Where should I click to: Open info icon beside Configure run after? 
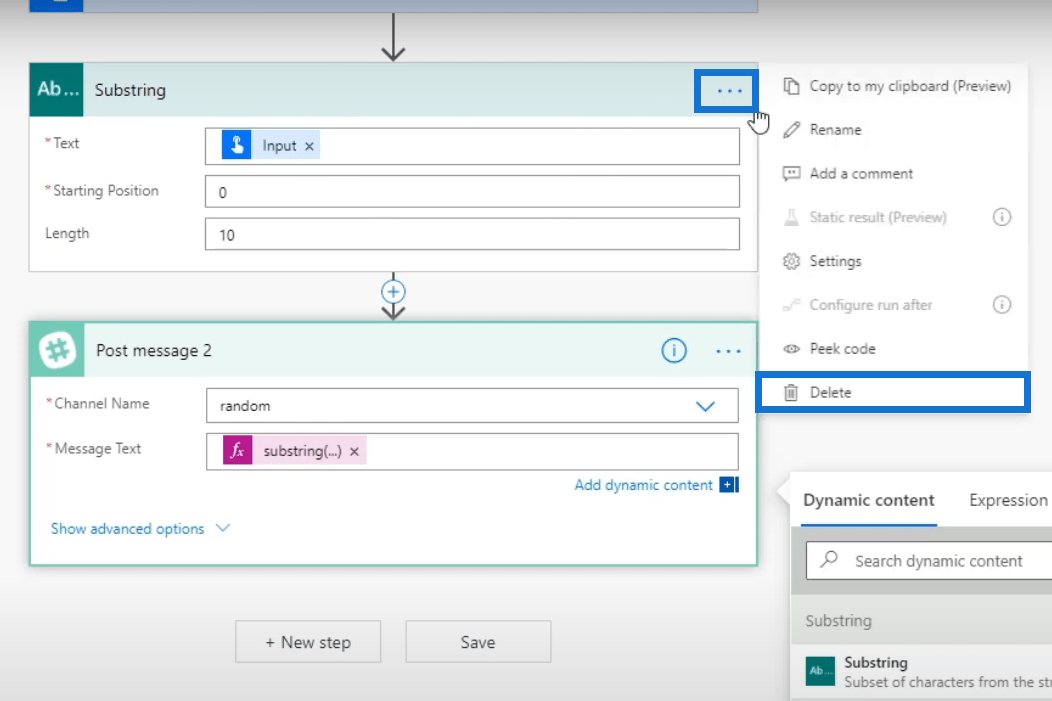[x=1002, y=305]
